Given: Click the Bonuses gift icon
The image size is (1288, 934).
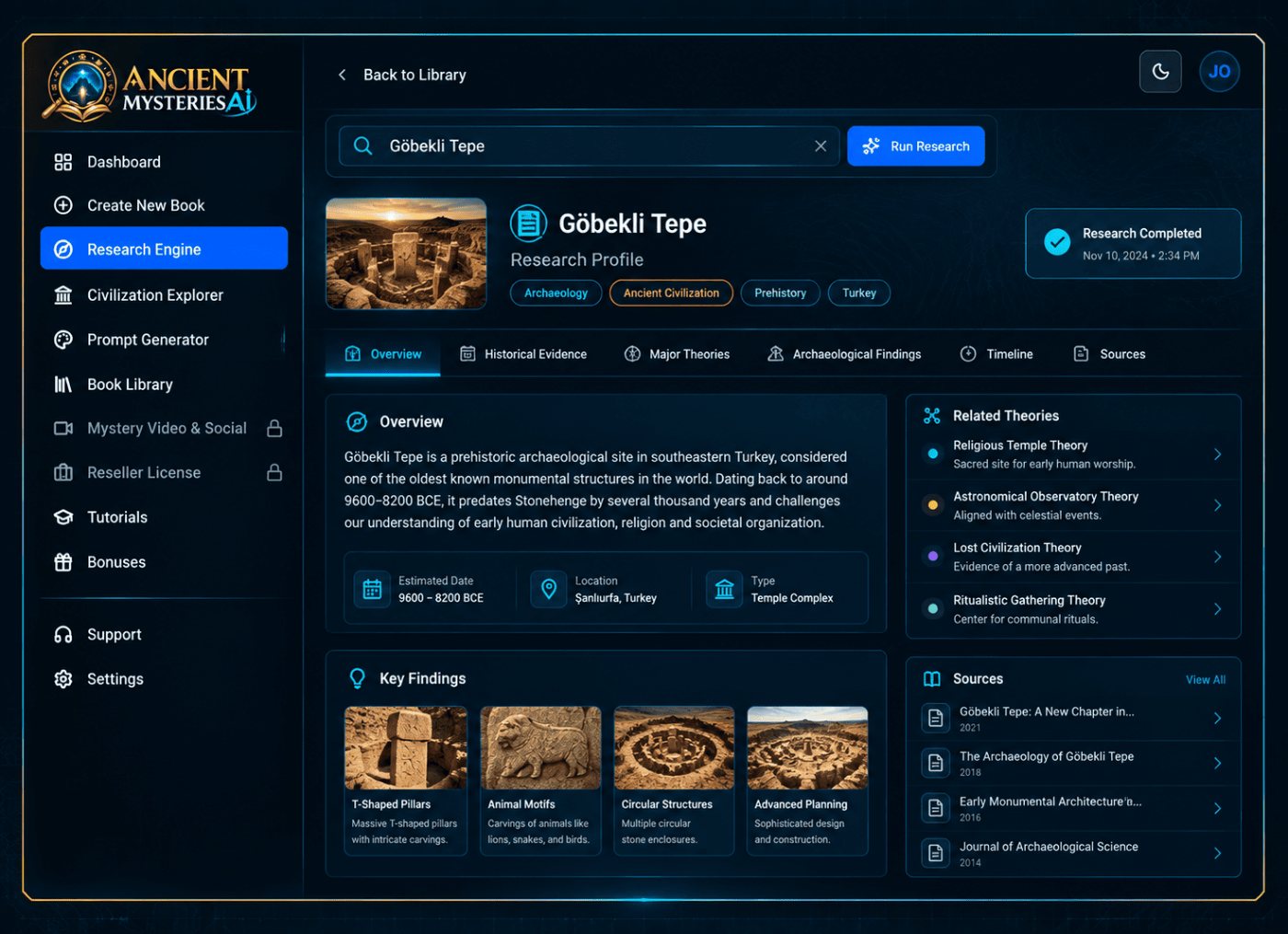Looking at the screenshot, I should point(63,562).
